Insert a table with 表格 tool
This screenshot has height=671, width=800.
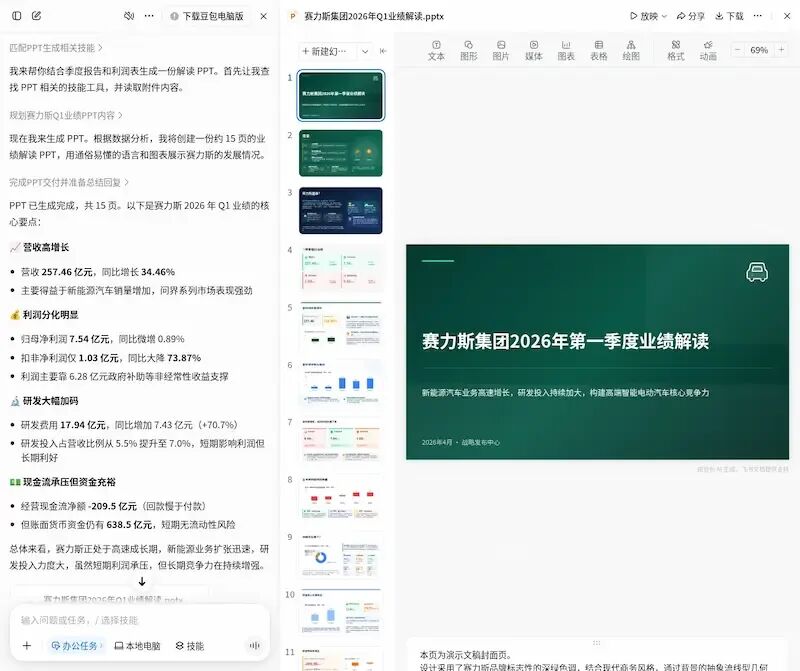click(598, 50)
